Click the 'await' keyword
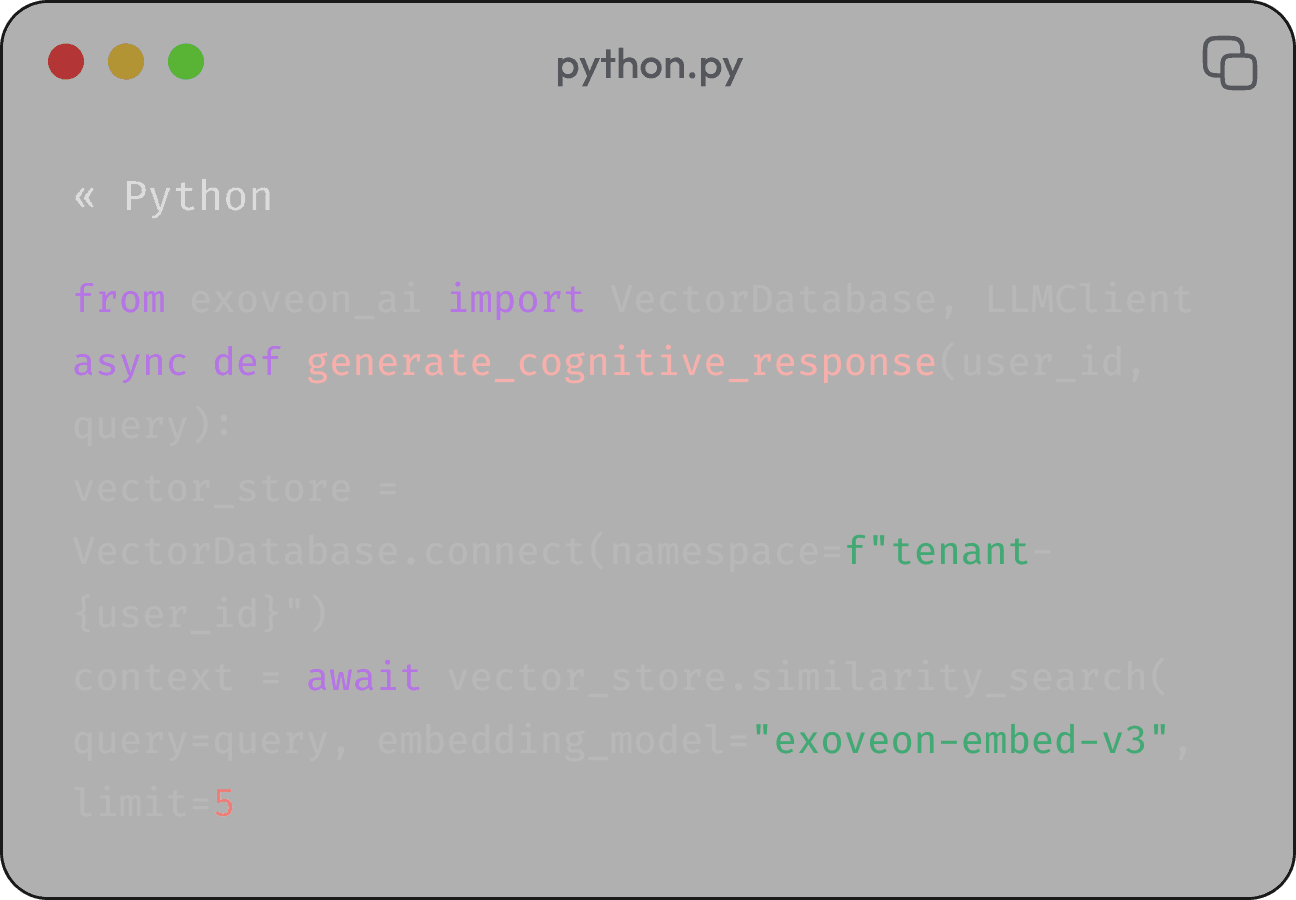The image size is (1296, 900). click(364, 677)
